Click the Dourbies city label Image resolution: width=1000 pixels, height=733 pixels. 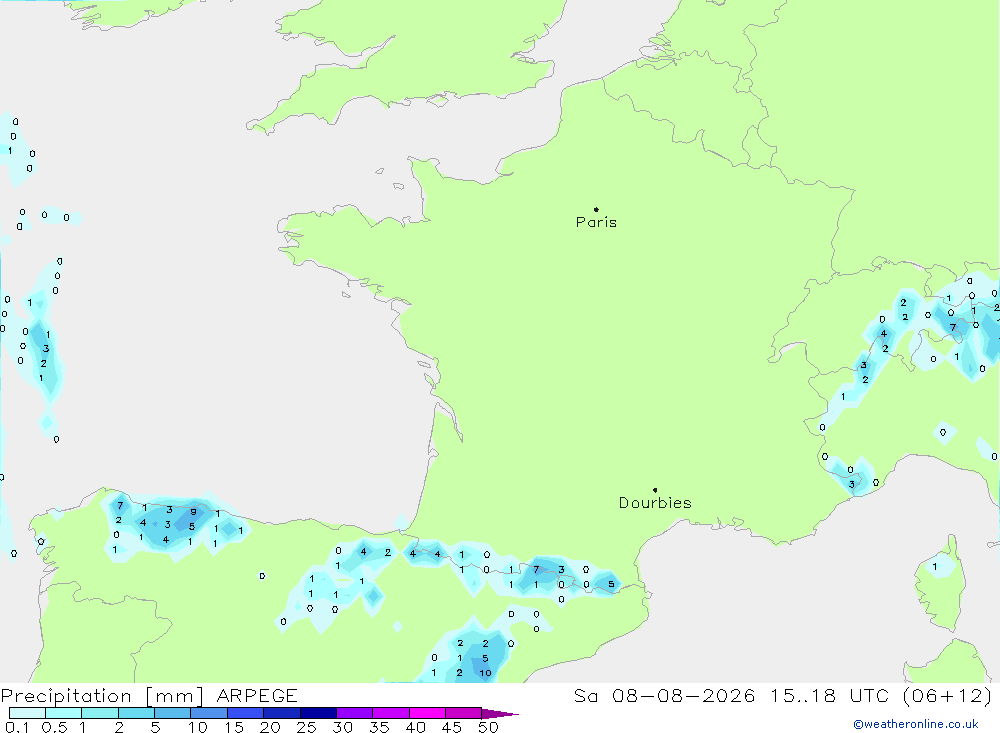click(655, 503)
